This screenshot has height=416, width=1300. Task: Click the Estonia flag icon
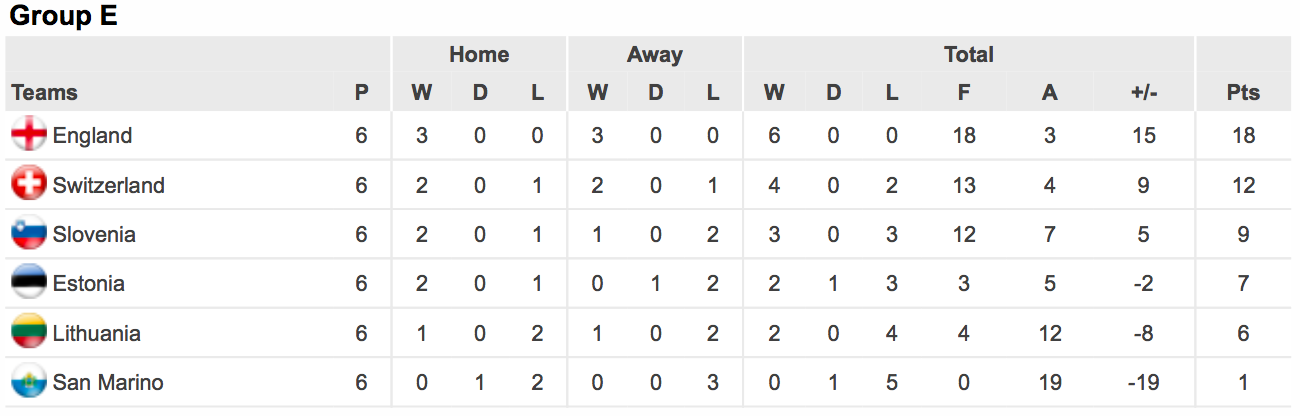[x=29, y=283]
